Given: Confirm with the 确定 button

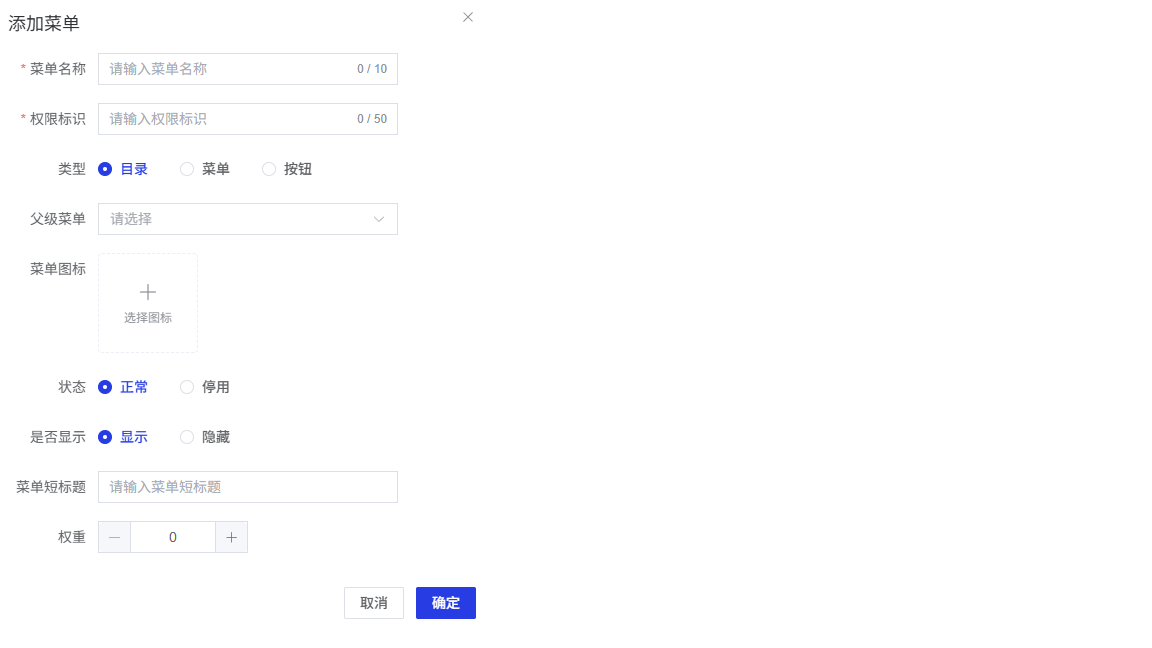Looking at the screenshot, I should click(446, 603).
